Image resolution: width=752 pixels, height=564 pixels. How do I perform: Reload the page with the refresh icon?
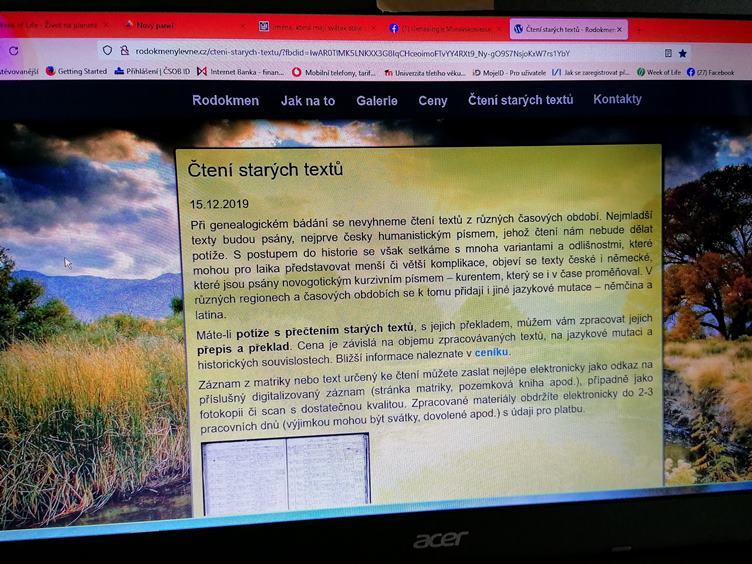click(13, 50)
